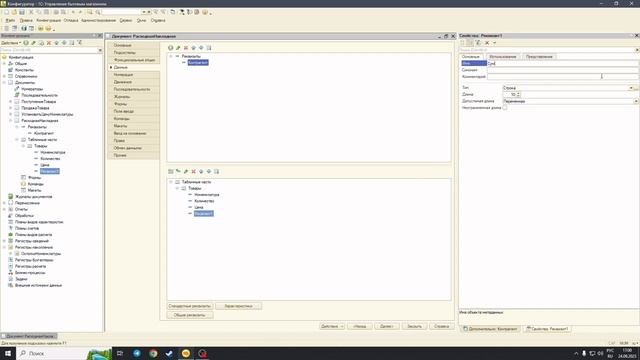Viewport: 640px width, 360px height.
Task: Click the Длина stepper arrows
Action: coord(518,95)
